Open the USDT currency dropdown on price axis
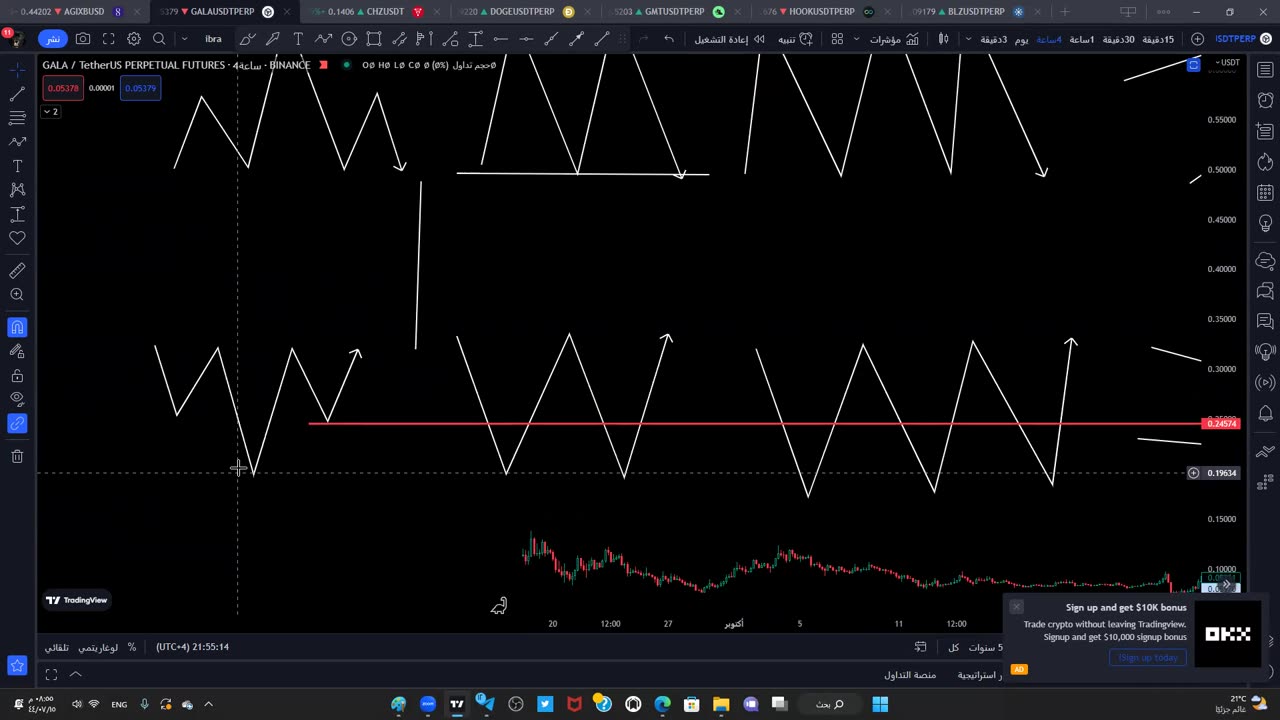The height and width of the screenshot is (720, 1280). tap(1226, 63)
